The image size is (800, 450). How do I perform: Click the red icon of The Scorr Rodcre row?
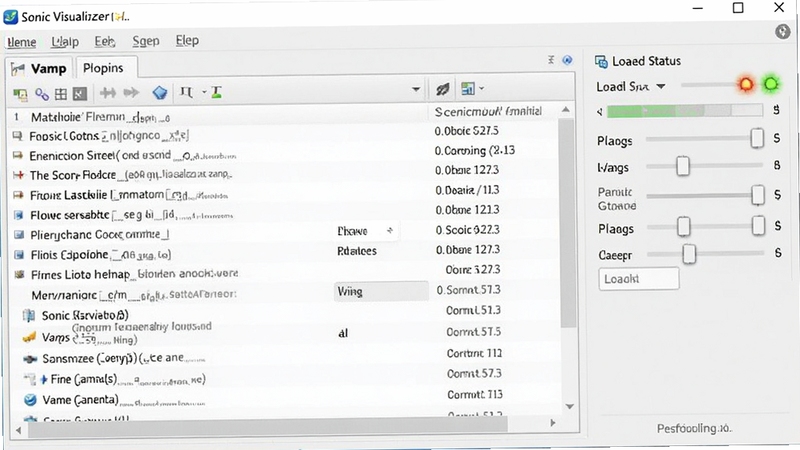pos(18,175)
